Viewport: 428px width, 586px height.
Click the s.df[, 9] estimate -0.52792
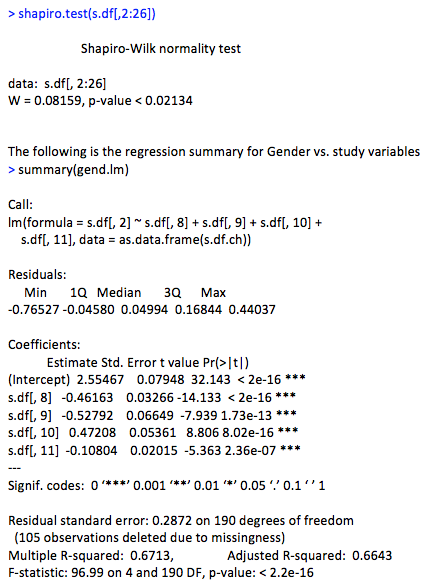point(87,416)
